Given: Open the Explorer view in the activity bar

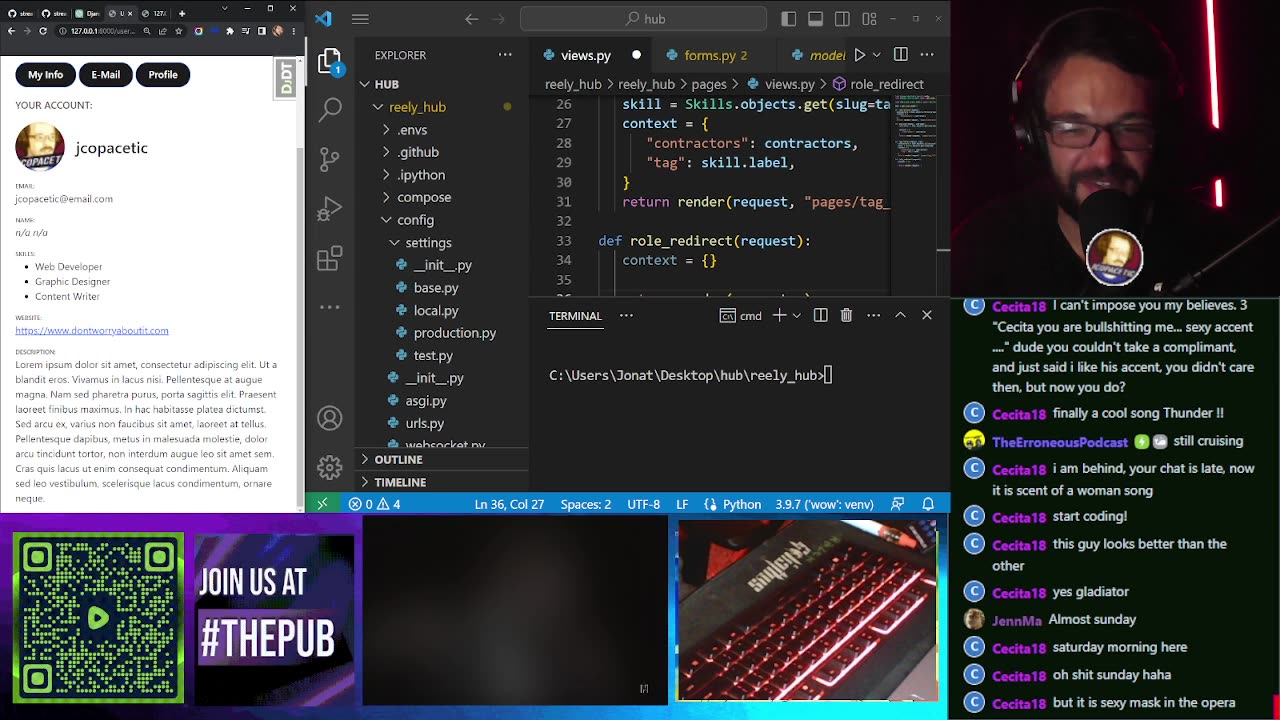Looking at the screenshot, I should click(x=330, y=62).
